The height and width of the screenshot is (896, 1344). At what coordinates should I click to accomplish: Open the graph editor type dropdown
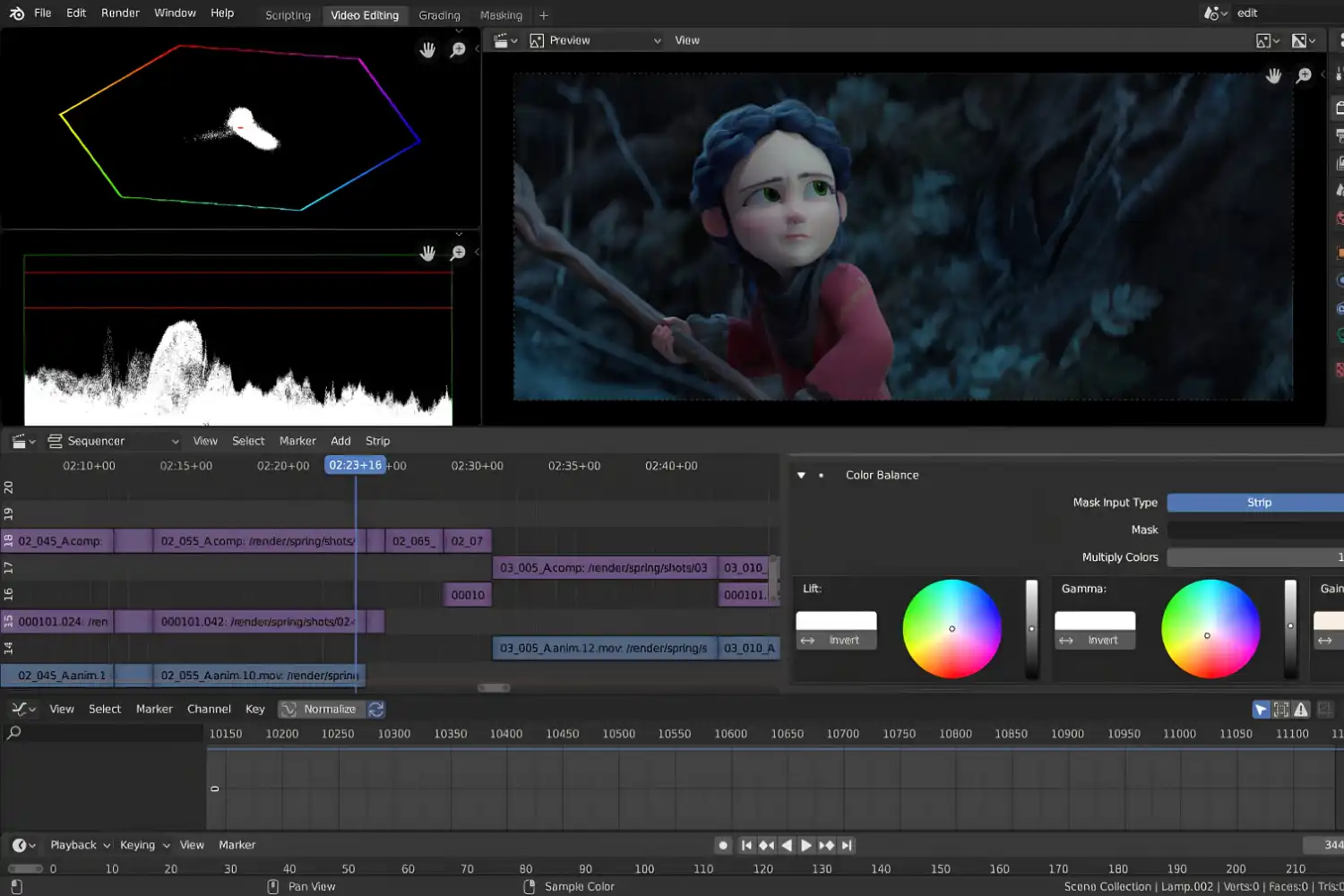23,709
